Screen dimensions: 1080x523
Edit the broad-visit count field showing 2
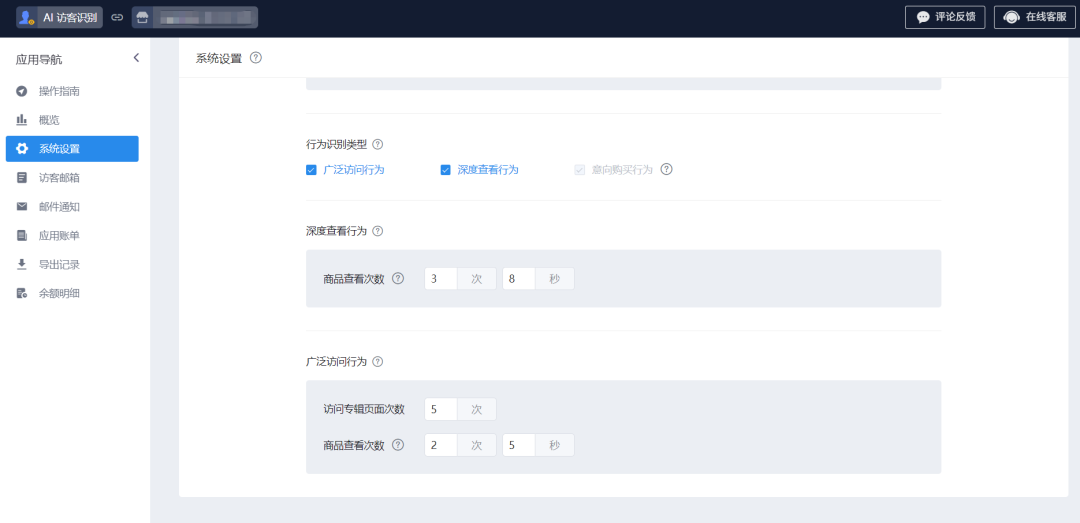tap(441, 444)
